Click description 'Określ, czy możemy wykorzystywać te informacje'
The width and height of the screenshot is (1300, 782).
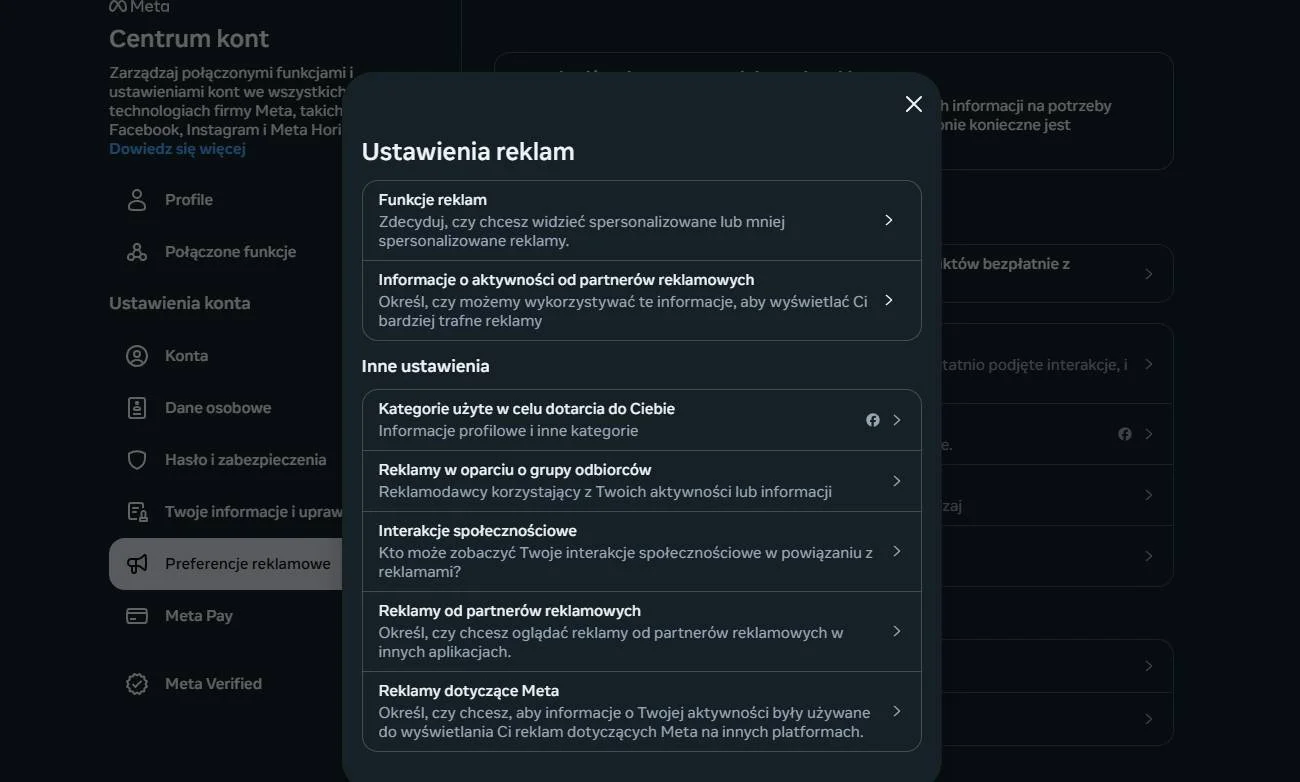point(622,311)
